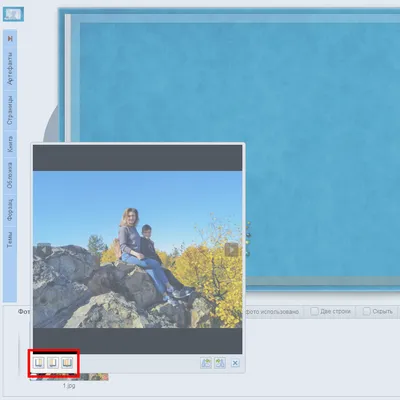Open the Форзац tab
Viewport: 400px width, 400px height.
click(10, 210)
